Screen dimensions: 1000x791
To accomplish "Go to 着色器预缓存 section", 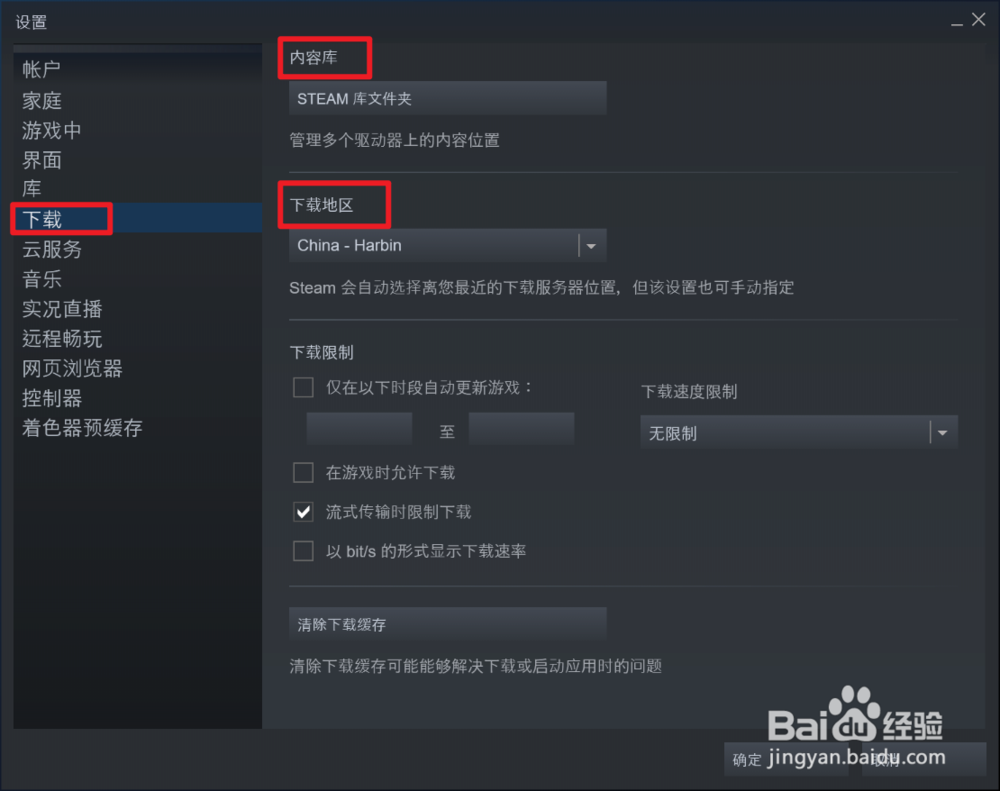I will pos(82,428).
